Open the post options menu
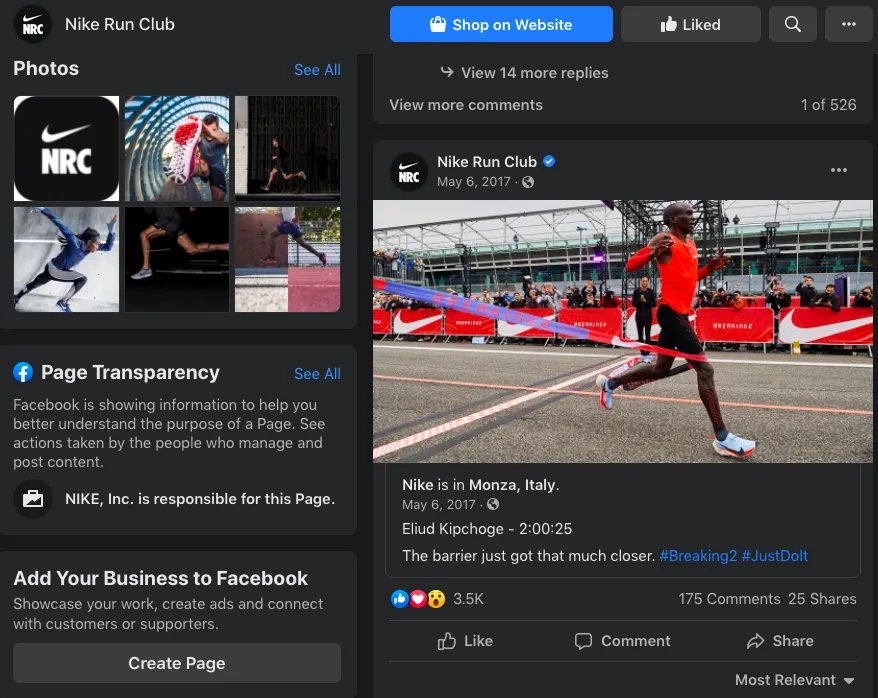Screen dimensions: 878x698 (x=839, y=170)
